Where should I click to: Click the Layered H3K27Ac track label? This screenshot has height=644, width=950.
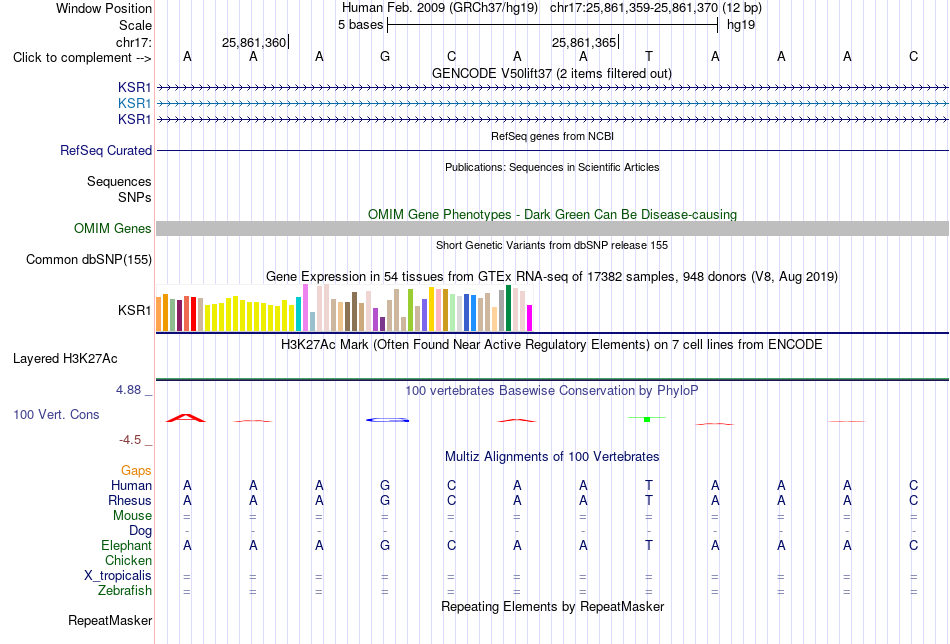[65, 359]
